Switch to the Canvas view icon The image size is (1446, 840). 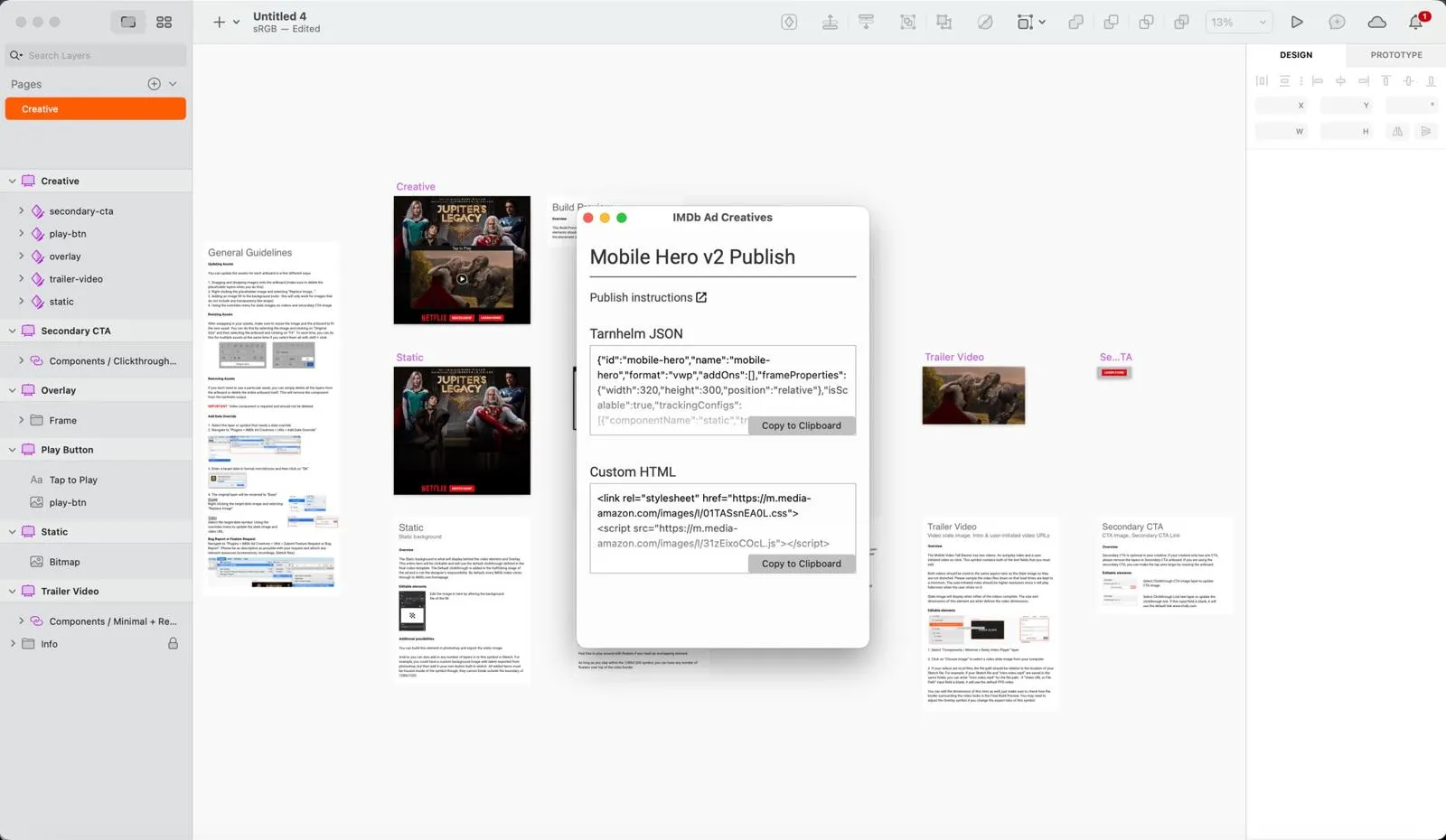click(x=128, y=22)
